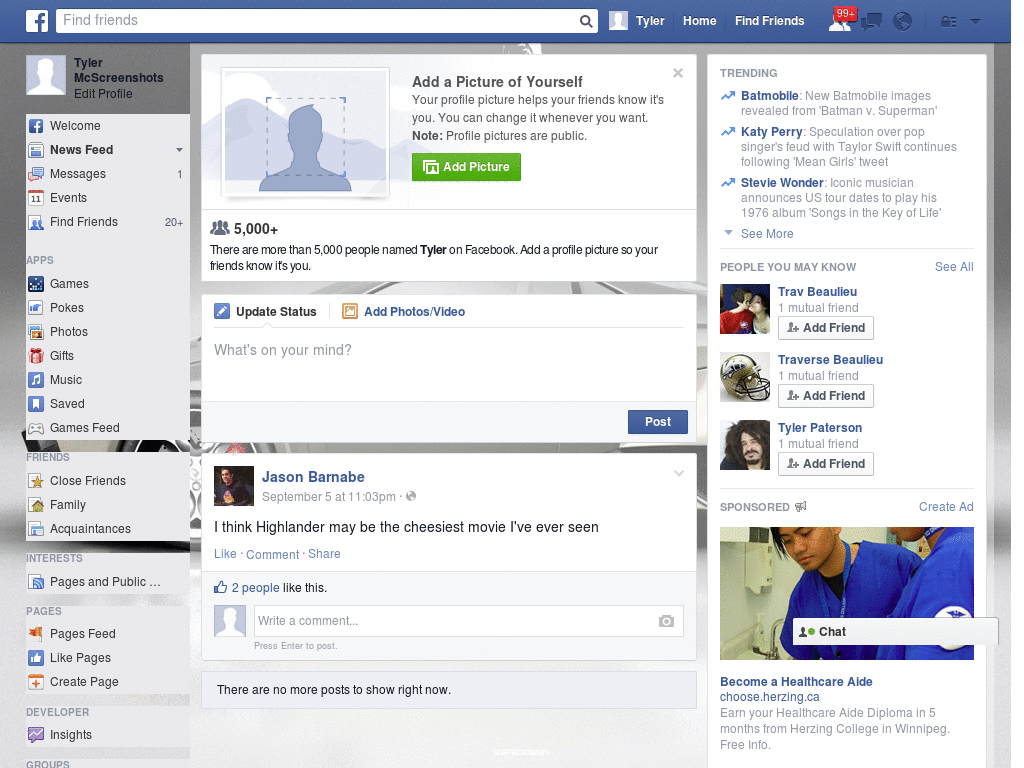1024x768 pixels.
Task: Add Trav Beaulieu as friend
Action: (x=825, y=328)
